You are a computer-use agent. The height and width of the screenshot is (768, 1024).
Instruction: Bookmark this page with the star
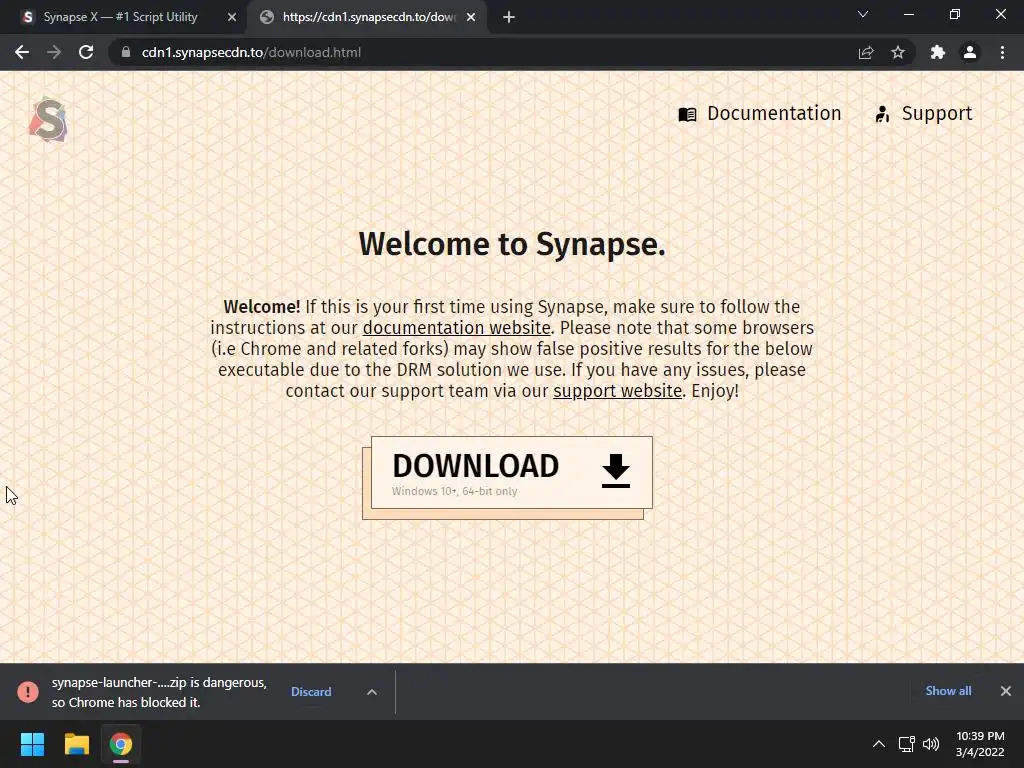(898, 52)
